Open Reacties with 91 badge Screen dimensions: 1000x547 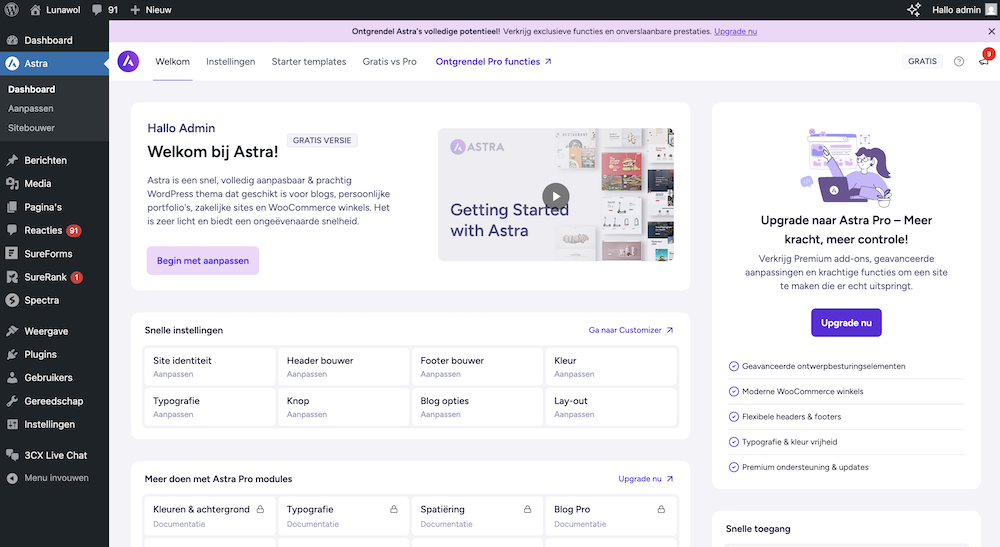tap(54, 230)
